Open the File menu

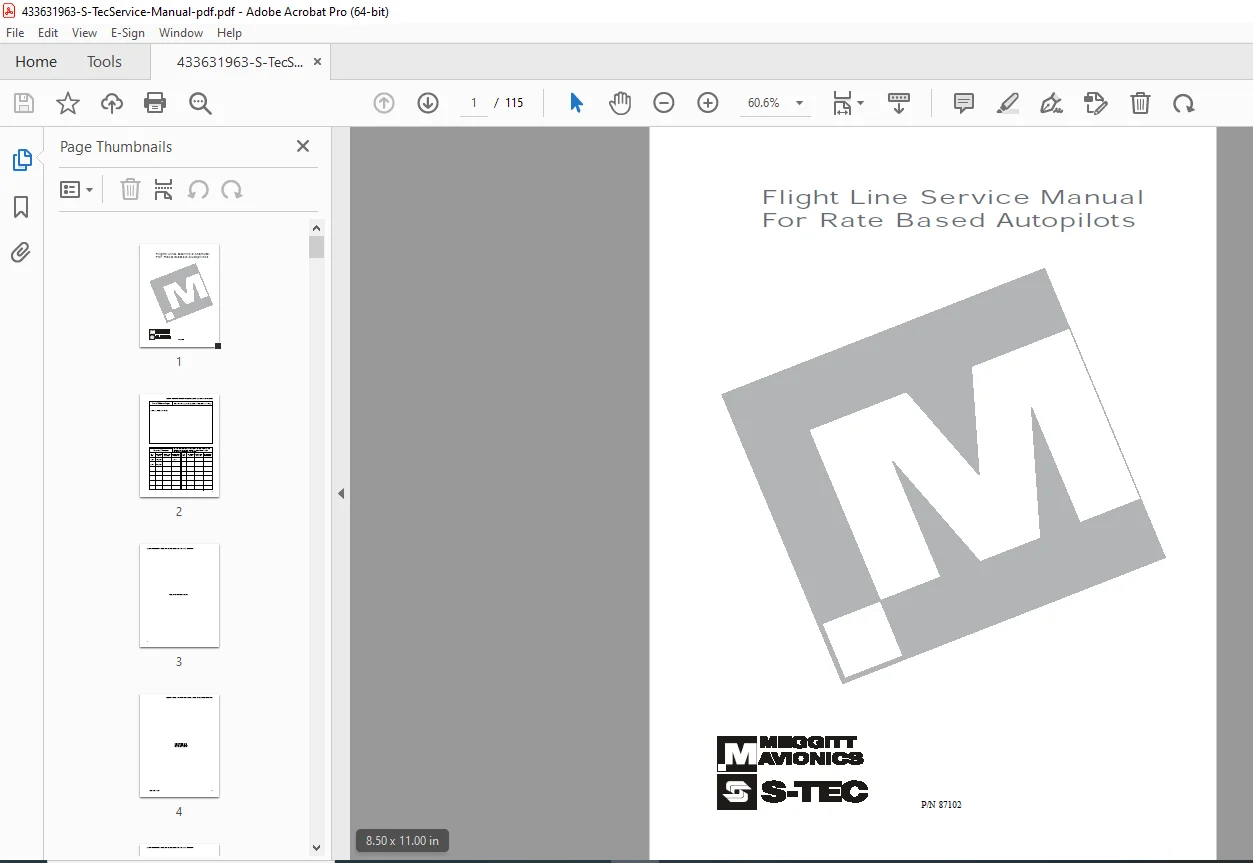(15, 33)
